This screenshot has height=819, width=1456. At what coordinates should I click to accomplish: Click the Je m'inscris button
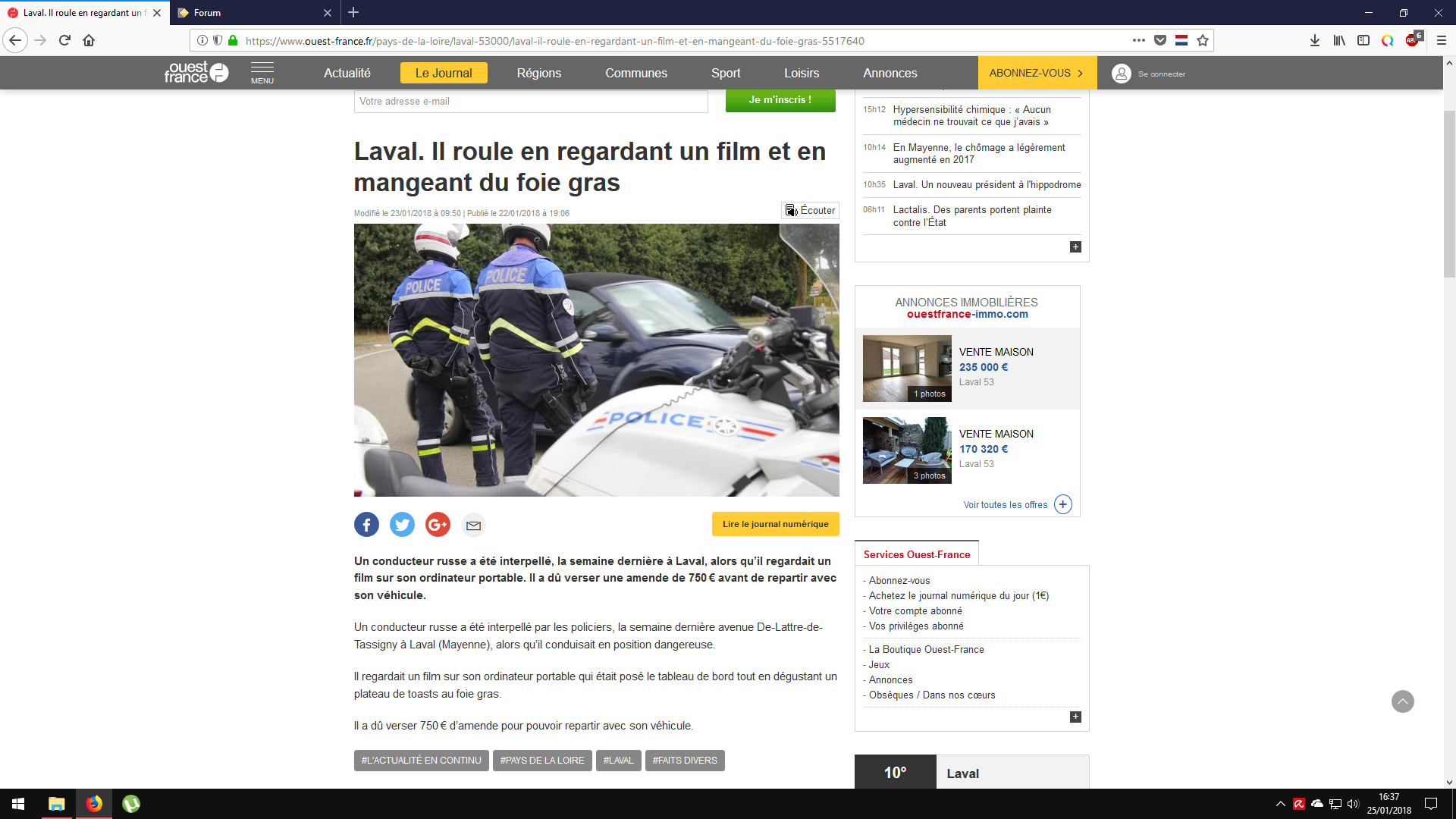(780, 100)
